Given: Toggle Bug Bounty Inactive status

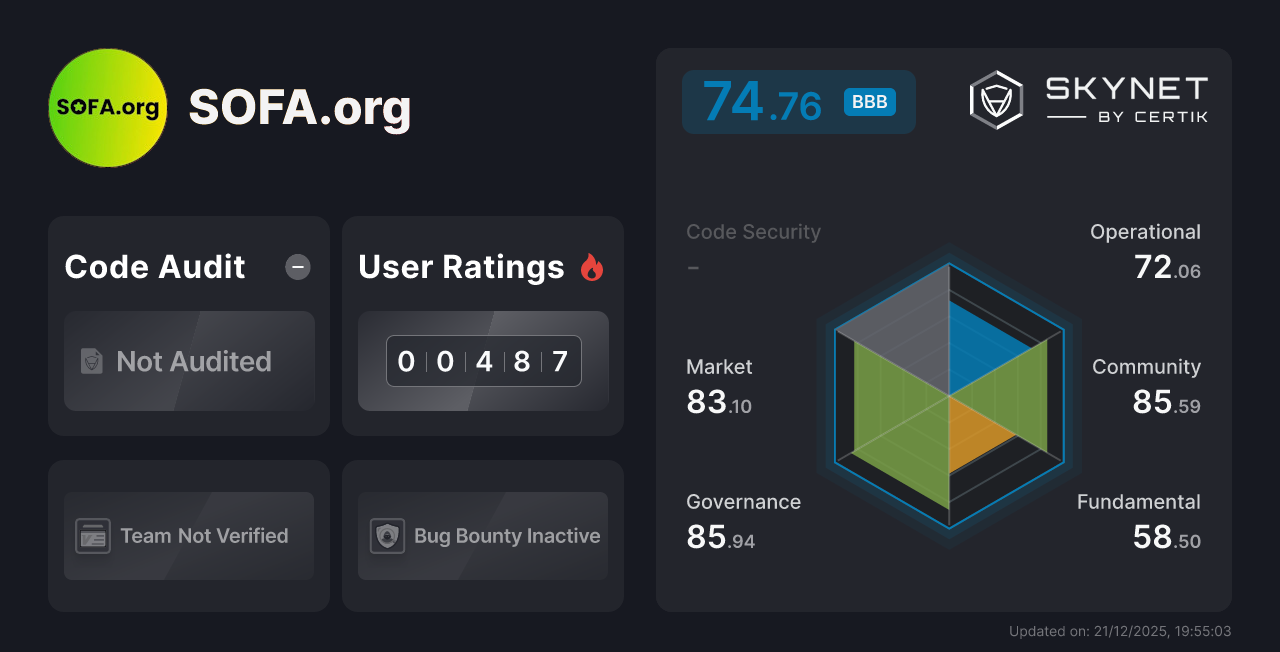Looking at the screenshot, I should 482,536.
